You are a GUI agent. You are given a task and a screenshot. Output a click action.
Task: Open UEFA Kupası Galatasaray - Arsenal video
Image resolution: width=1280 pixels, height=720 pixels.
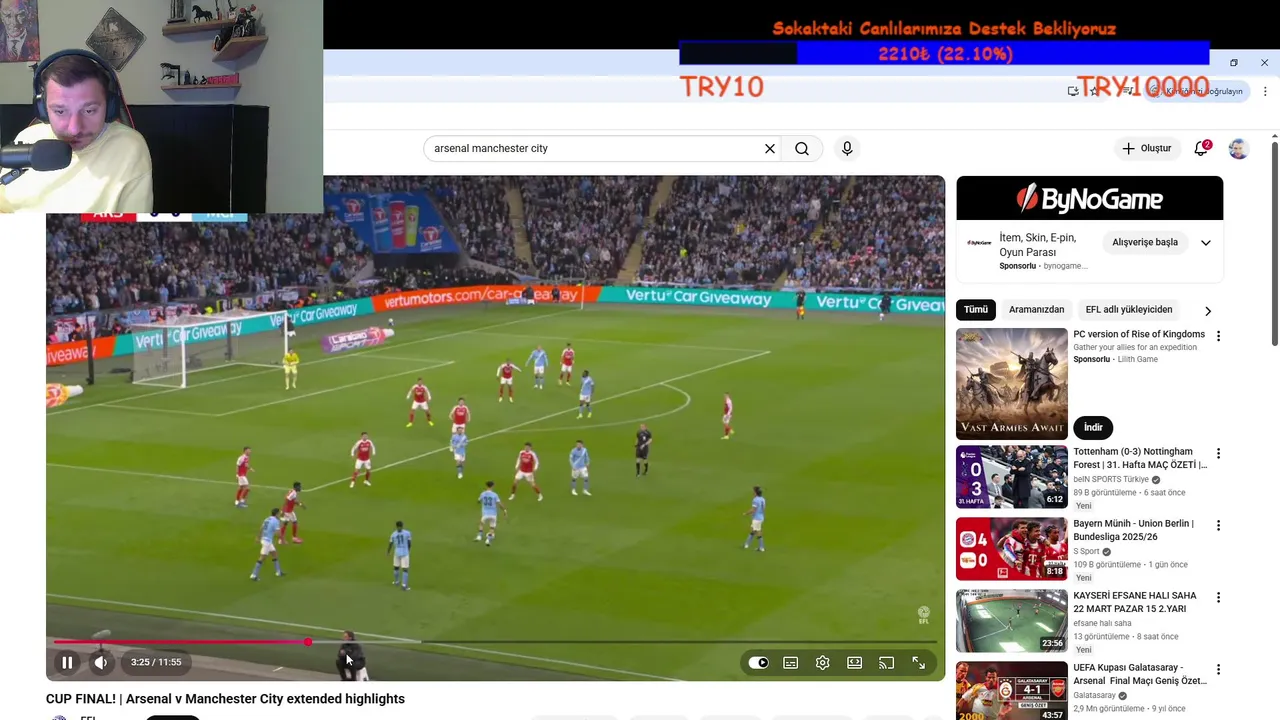coord(1140,674)
